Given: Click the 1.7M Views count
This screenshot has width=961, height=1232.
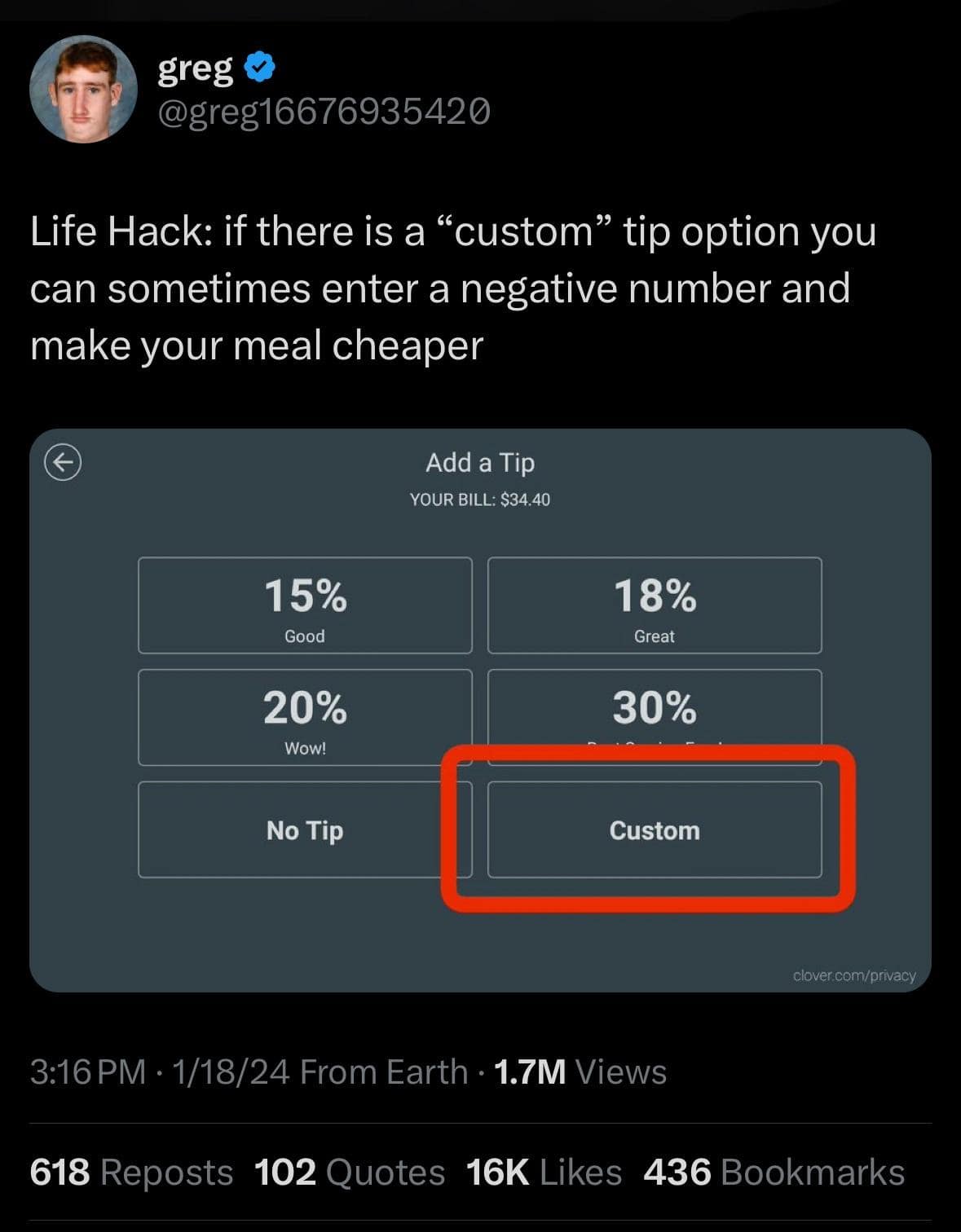Looking at the screenshot, I should (580, 1071).
